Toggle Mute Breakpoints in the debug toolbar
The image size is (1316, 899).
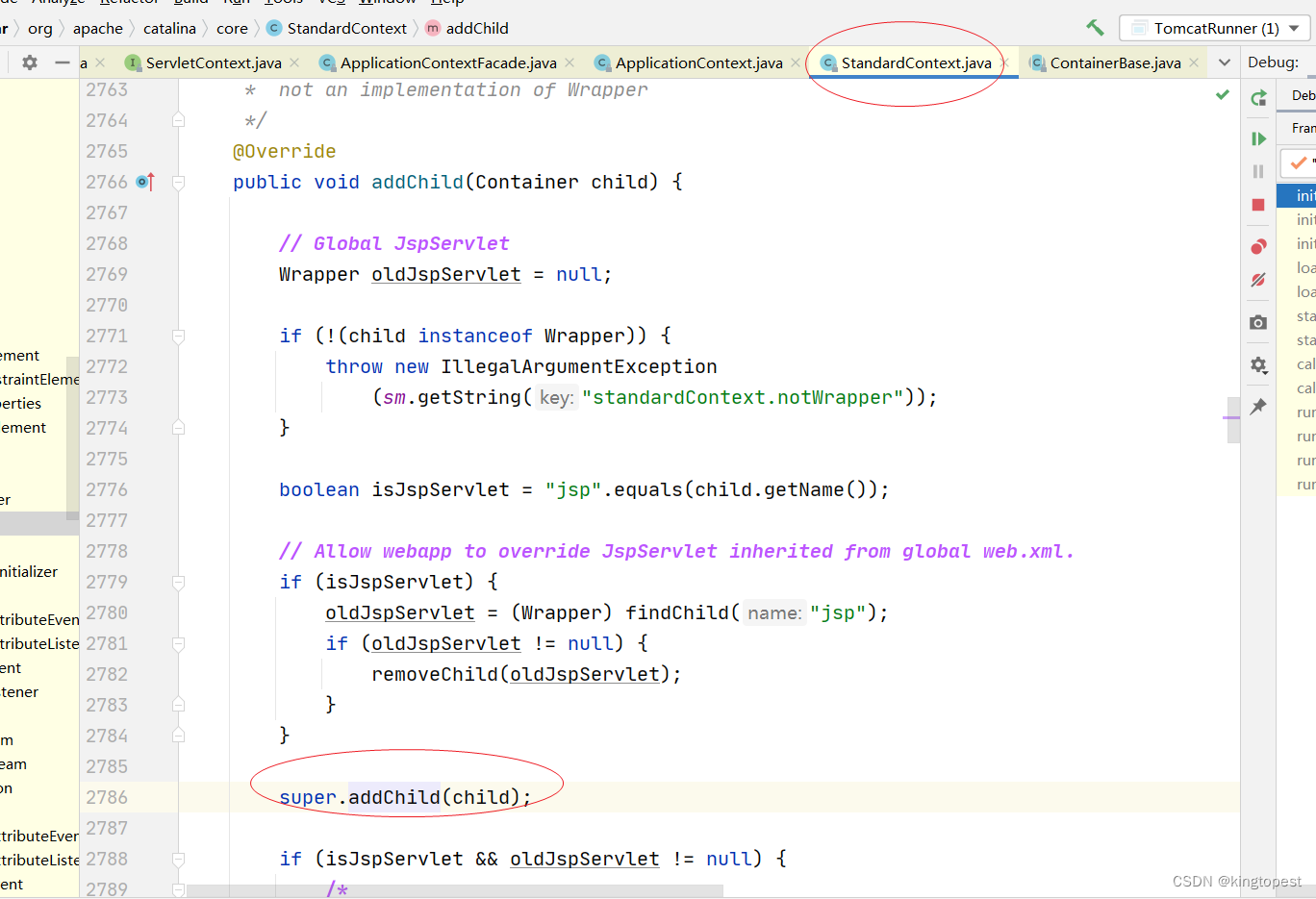point(1258,280)
